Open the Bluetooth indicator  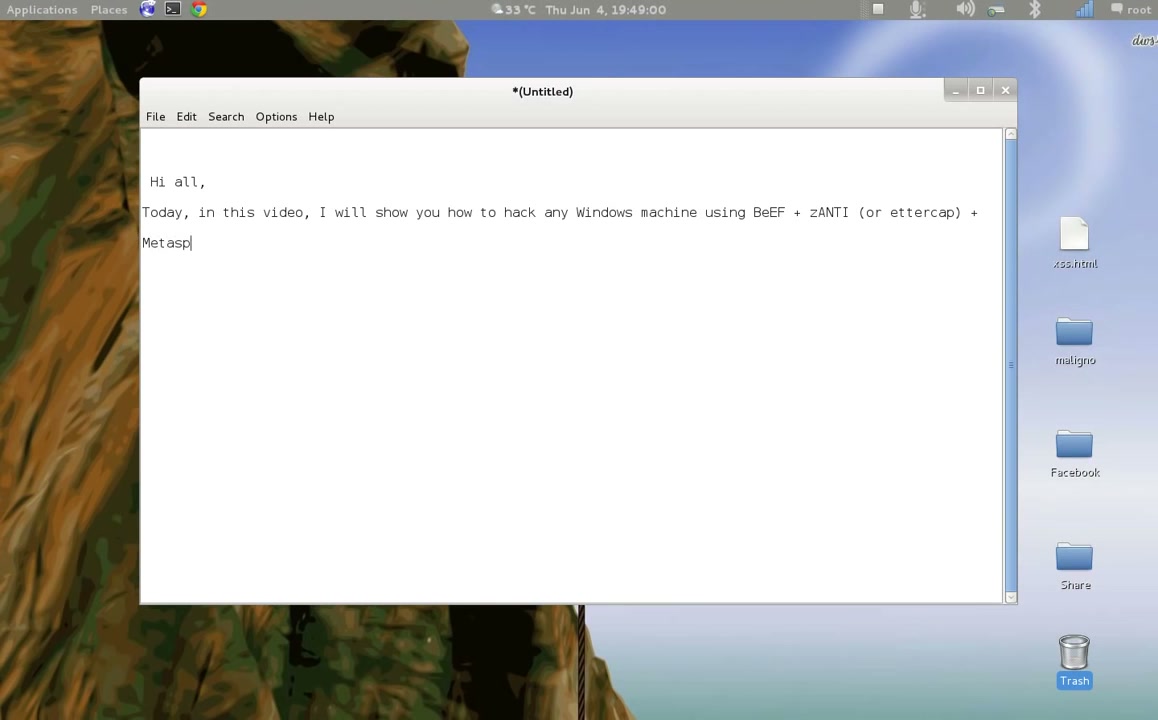coord(1035,10)
